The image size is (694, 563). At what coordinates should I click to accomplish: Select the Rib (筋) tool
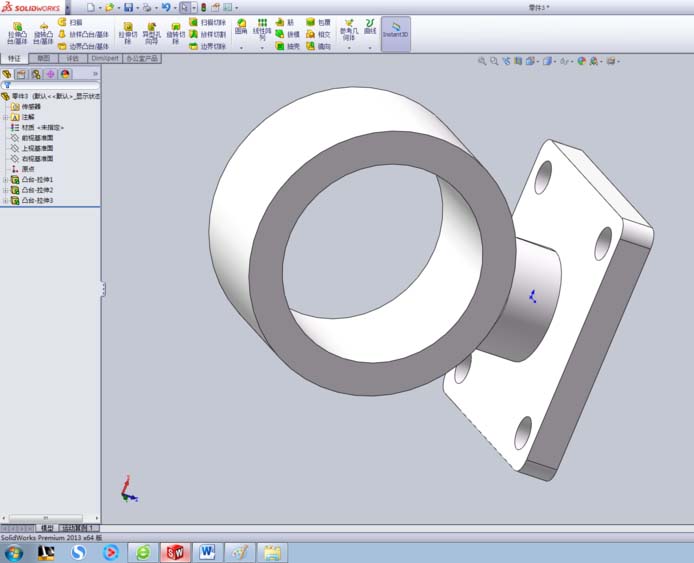[x=285, y=22]
